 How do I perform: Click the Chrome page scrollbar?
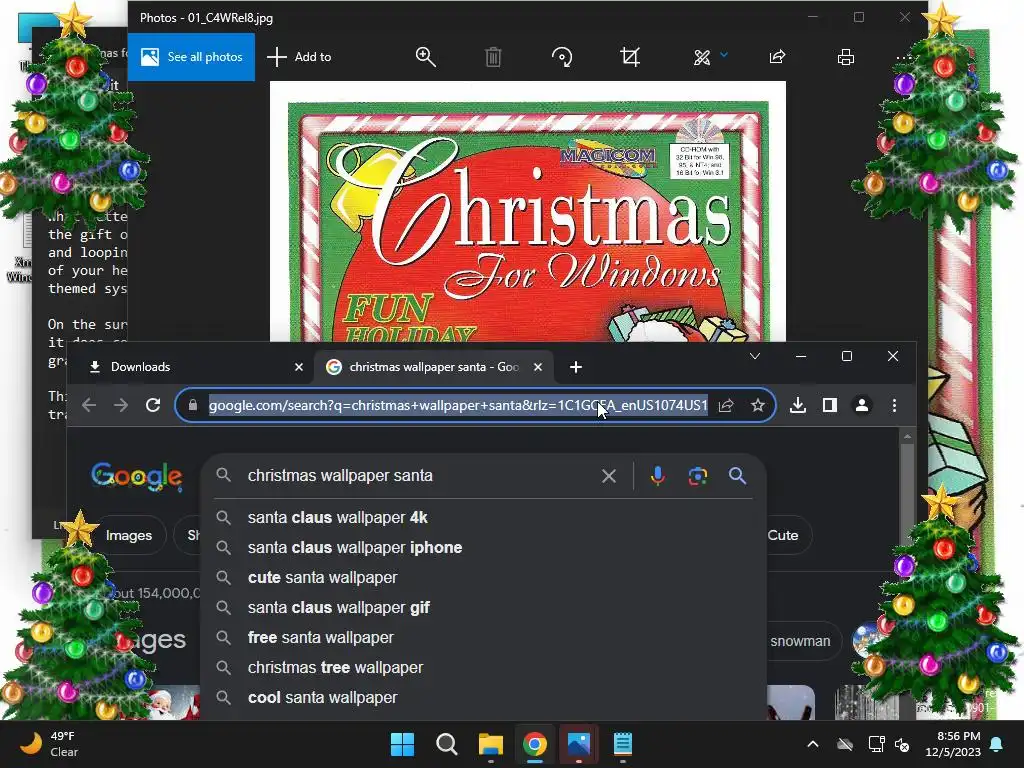click(x=906, y=496)
